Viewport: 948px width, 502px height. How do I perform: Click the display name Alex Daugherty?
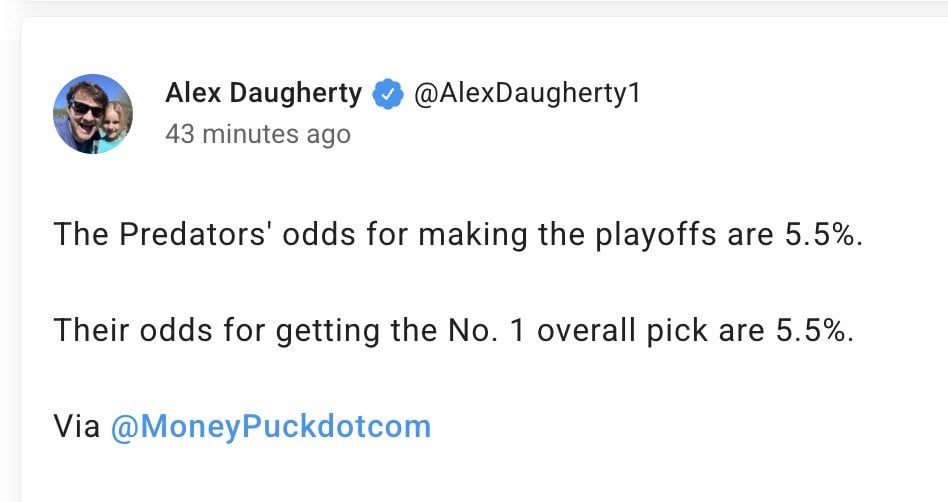[263, 94]
